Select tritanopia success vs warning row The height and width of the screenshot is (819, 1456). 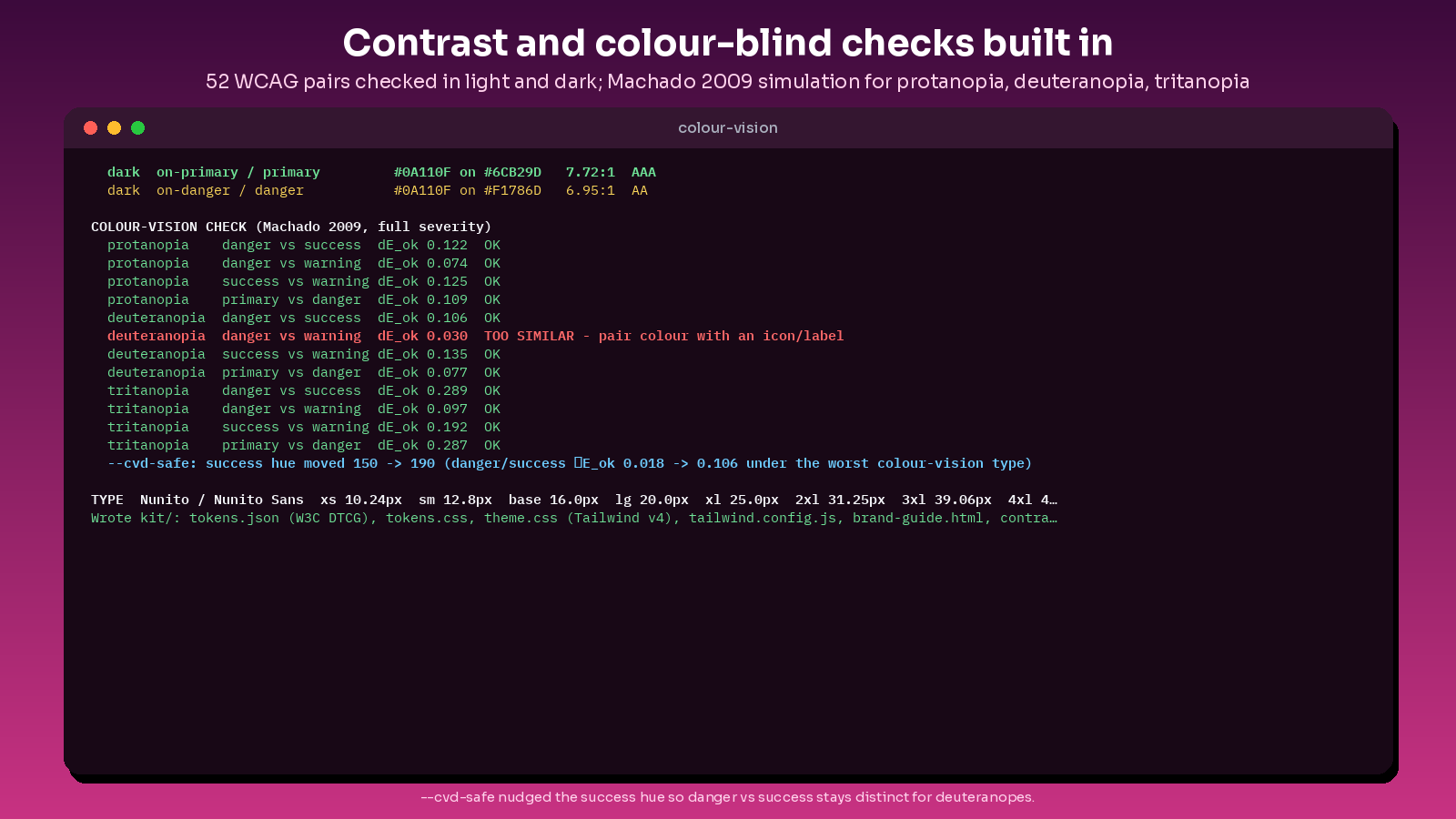click(304, 427)
